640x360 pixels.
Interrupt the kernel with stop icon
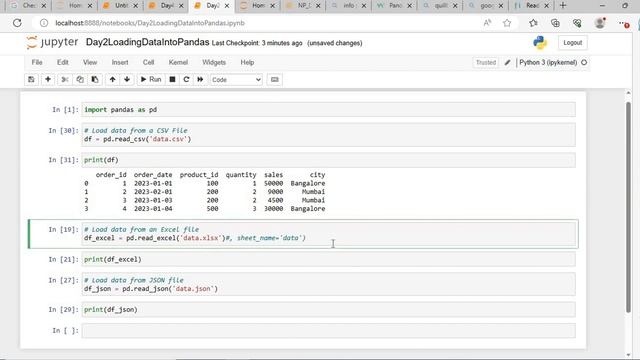point(172,80)
